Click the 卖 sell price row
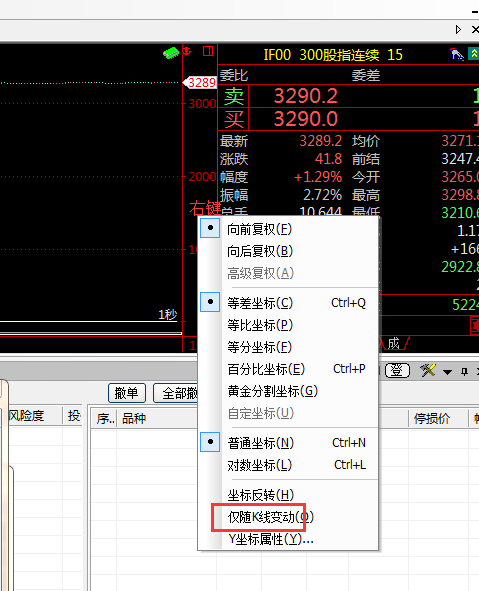 click(348, 96)
